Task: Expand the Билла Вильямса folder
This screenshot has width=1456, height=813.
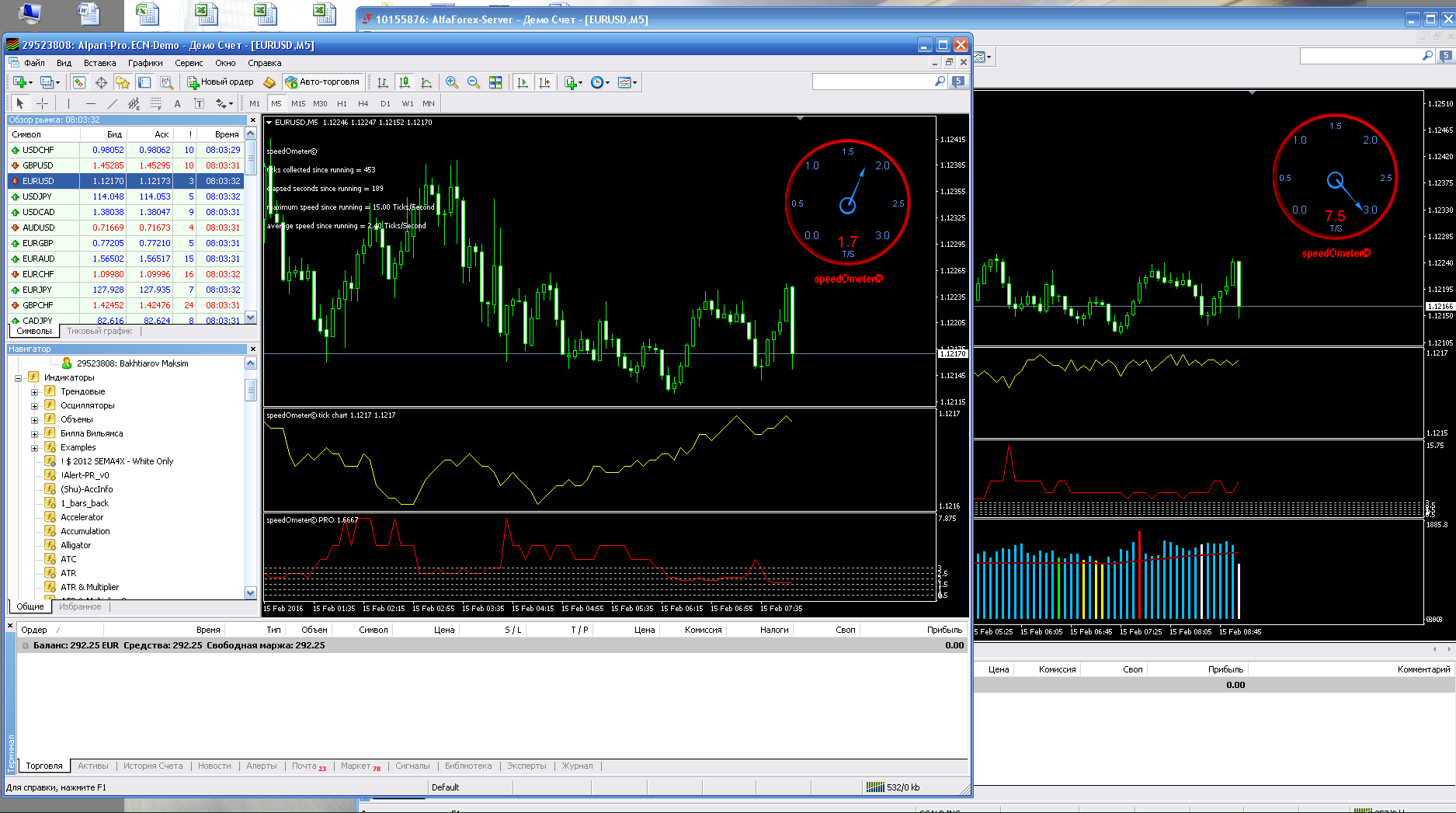Action: tap(34, 434)
